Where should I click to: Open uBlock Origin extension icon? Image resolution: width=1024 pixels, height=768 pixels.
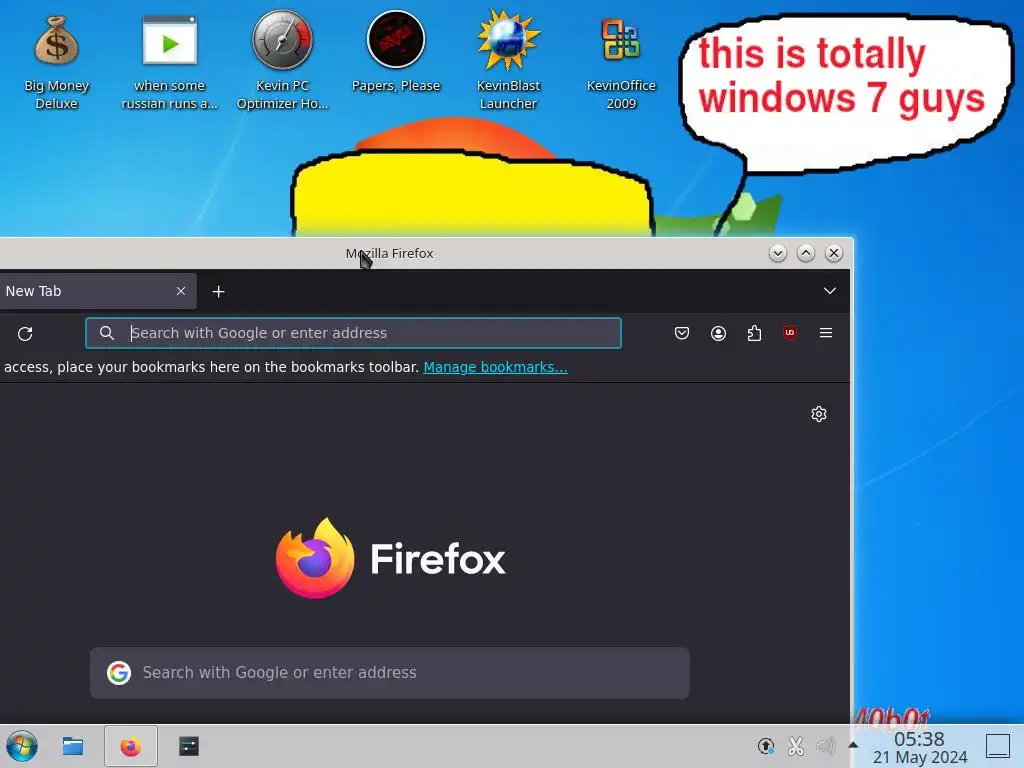click(x=790, y=333)
